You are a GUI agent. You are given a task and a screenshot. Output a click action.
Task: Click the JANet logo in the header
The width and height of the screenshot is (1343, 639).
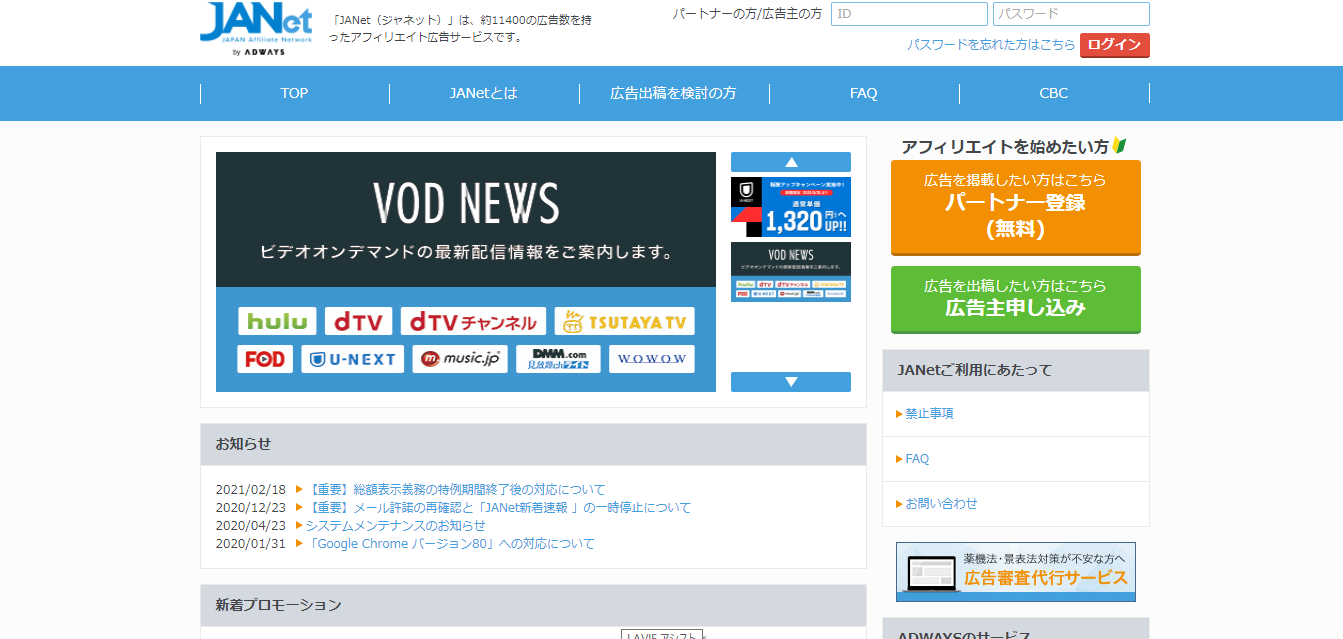(x=256, y=29)
